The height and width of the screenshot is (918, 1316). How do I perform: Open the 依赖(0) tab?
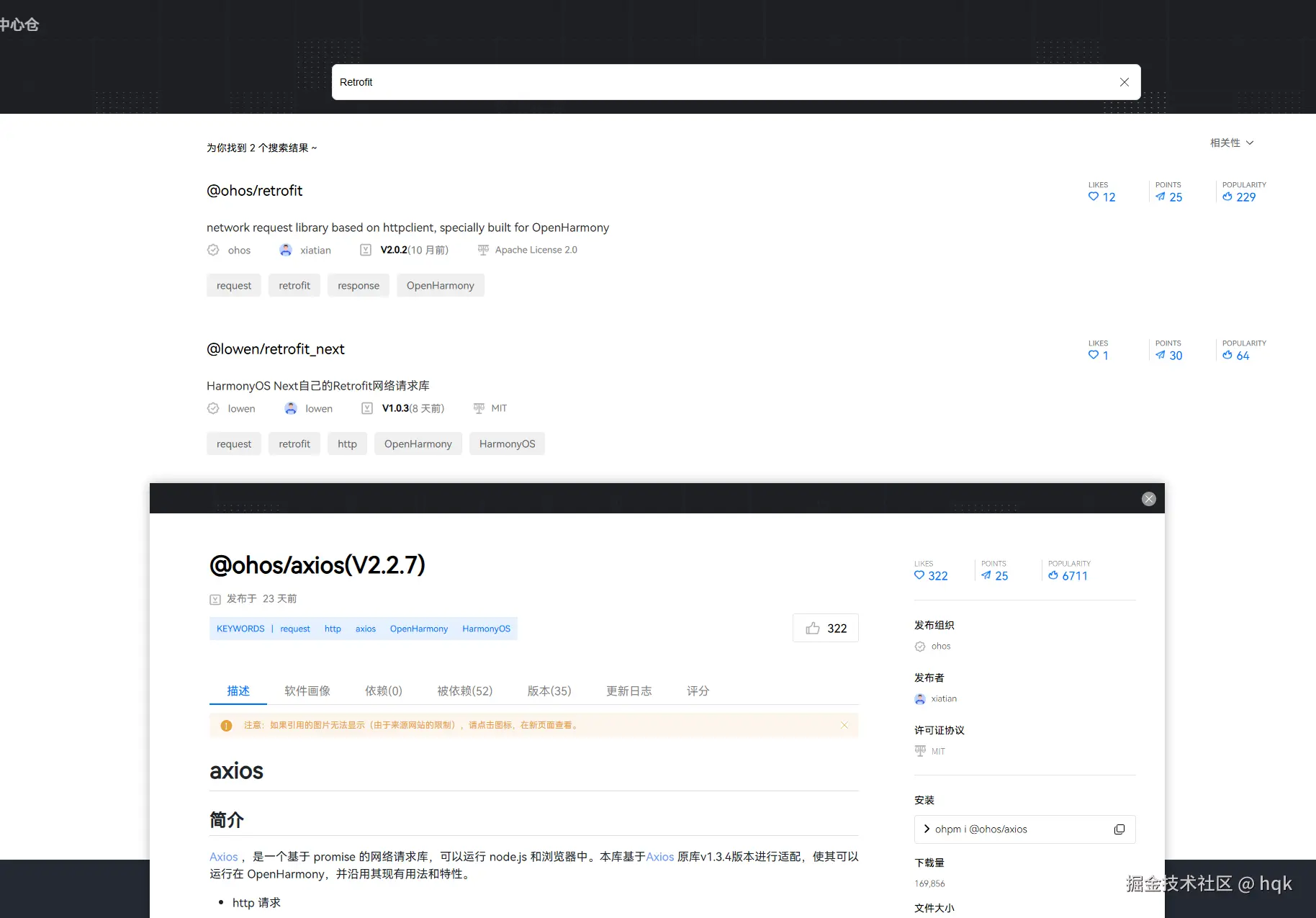point(384,691)
